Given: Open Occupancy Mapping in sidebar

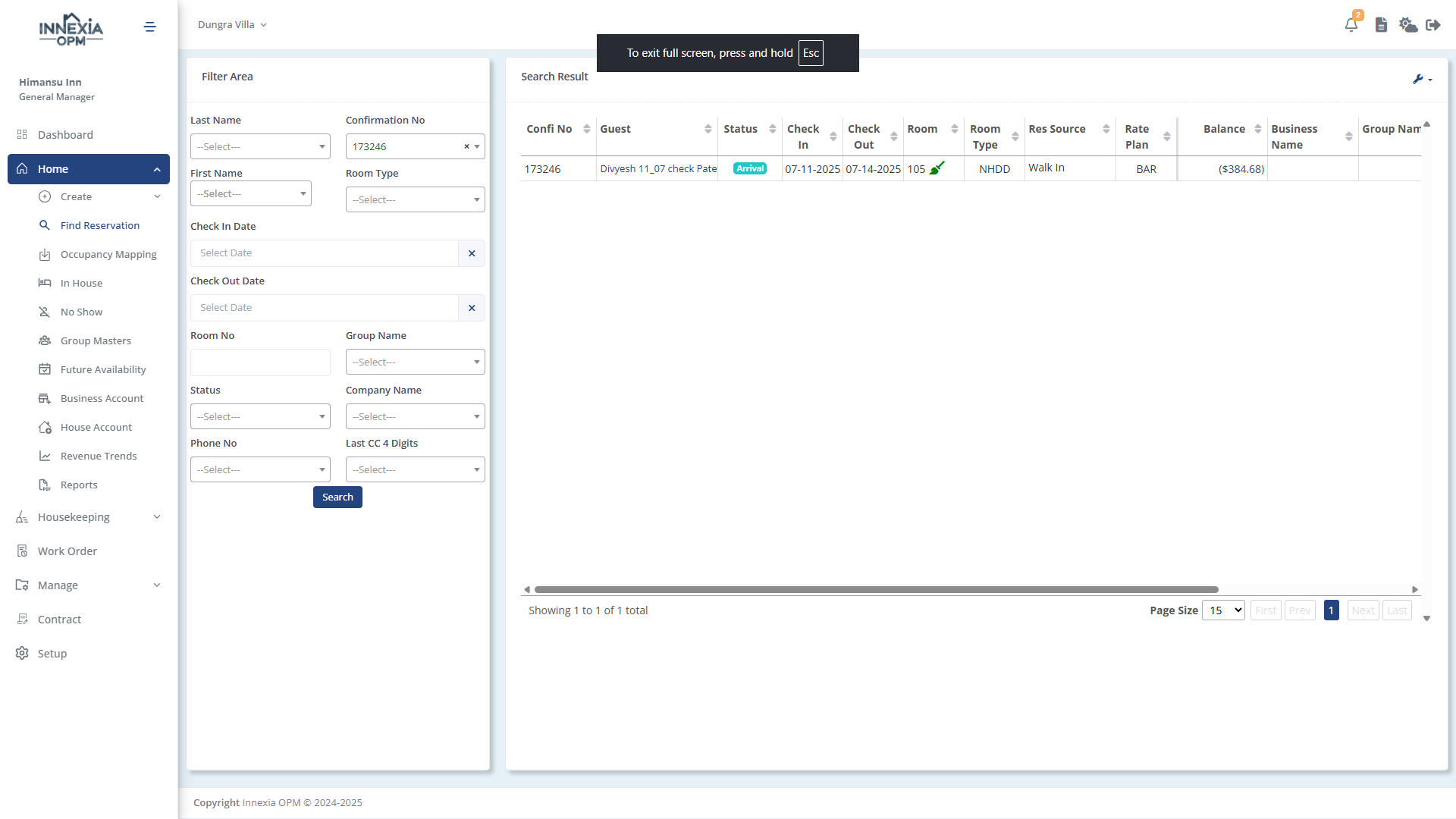Looking at the screenshot, I should pos(108,255).
